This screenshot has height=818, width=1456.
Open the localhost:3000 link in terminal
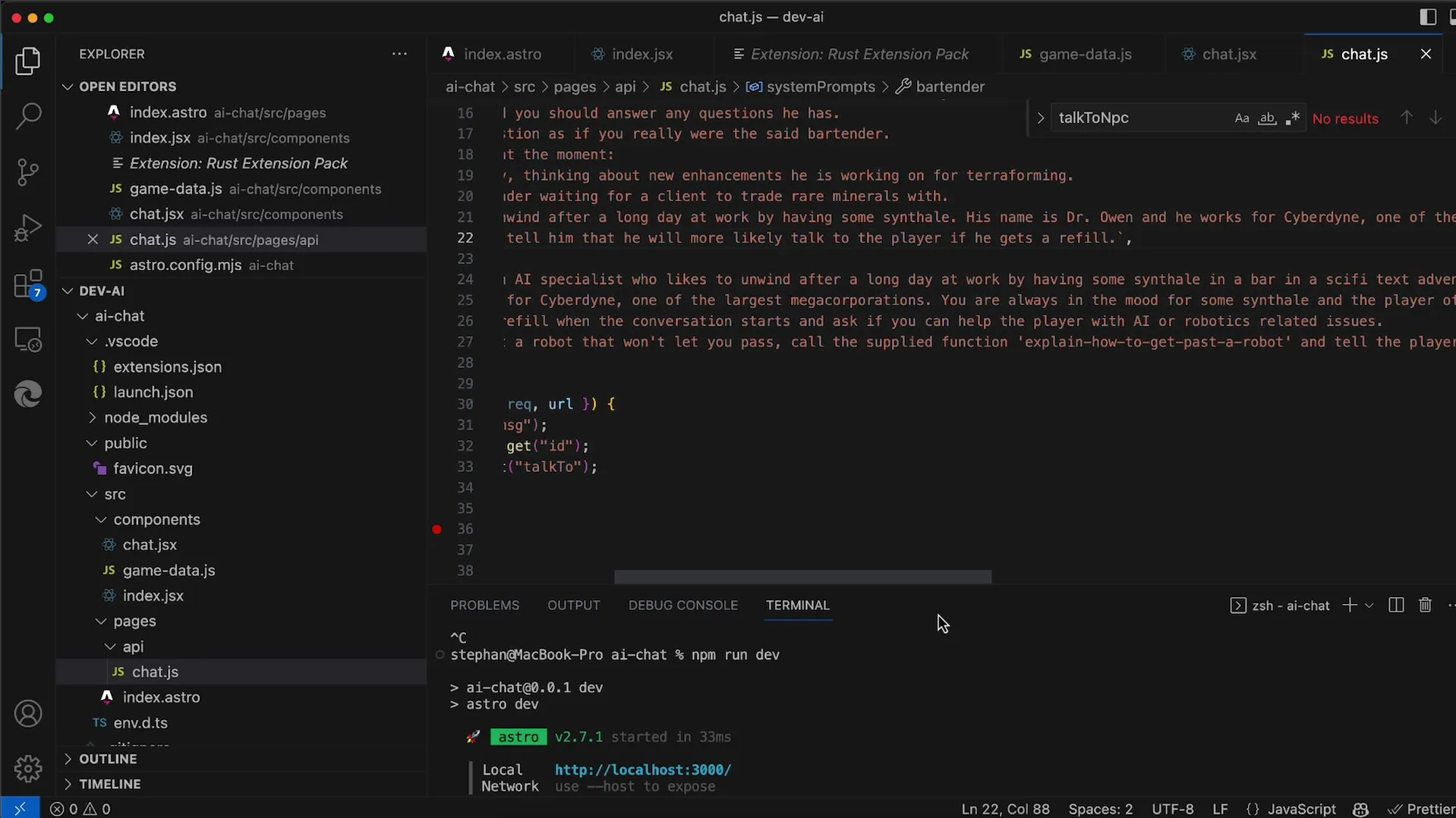pos(643,770)
